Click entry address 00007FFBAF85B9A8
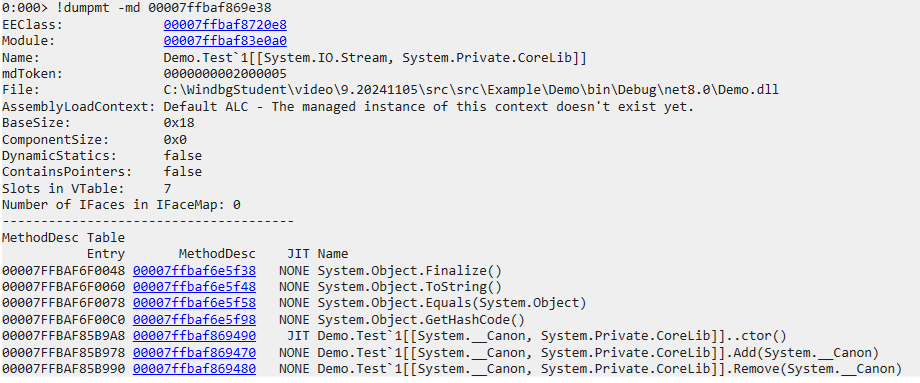 [63, 336]
